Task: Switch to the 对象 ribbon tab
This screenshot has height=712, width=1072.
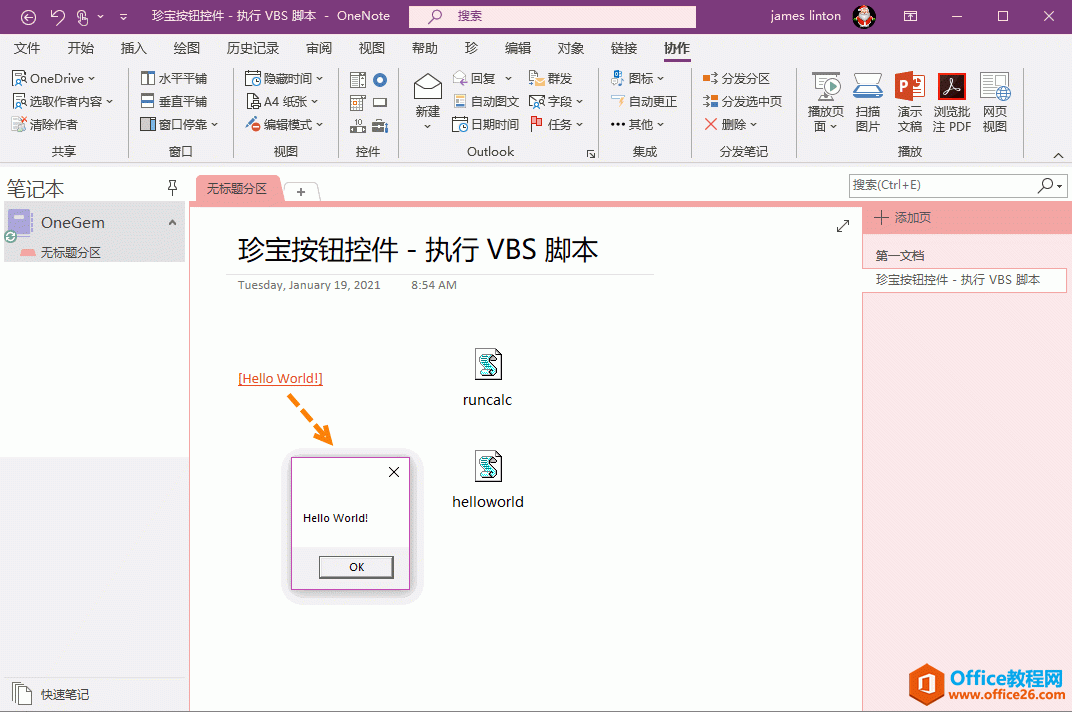Action: click(571, 48)
